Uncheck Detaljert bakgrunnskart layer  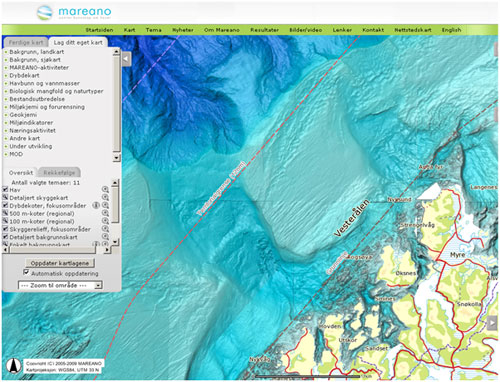pyautogui.click(x=5, y=237)
